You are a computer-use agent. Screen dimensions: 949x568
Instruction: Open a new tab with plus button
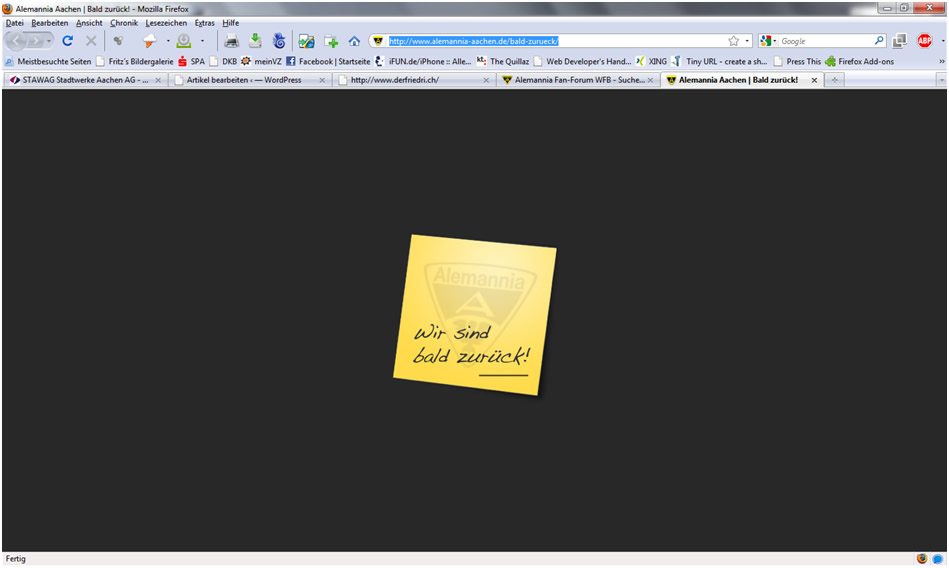point(835,80)
